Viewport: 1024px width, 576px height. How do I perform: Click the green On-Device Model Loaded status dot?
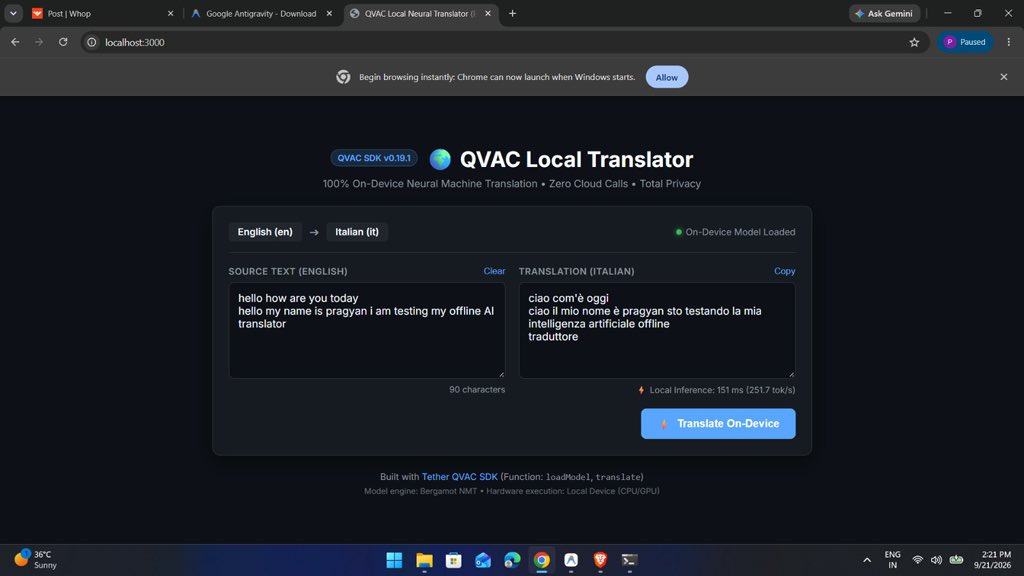[679, 232]
